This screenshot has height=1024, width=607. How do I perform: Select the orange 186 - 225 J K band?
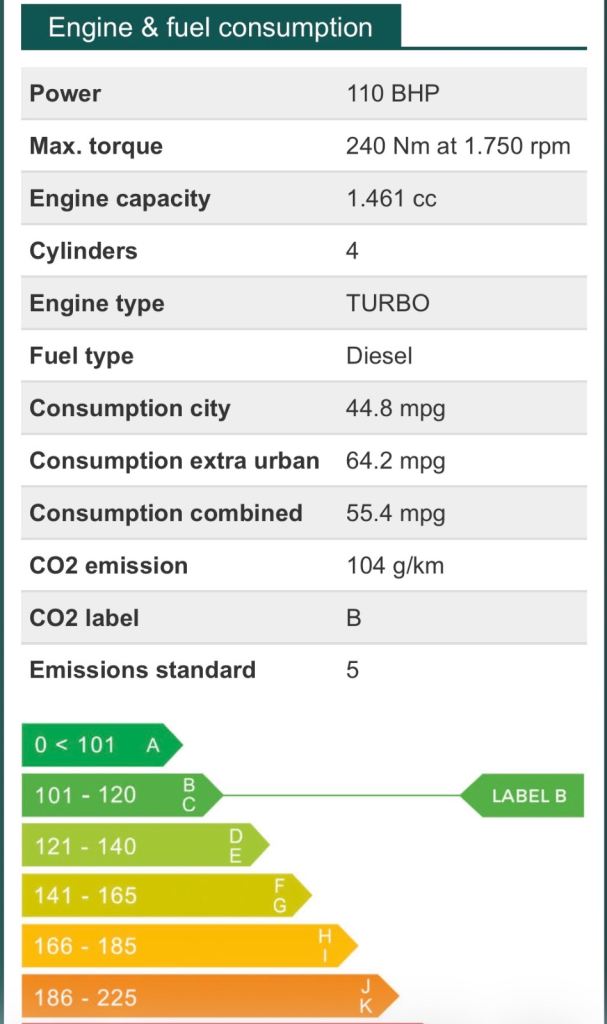210,996
